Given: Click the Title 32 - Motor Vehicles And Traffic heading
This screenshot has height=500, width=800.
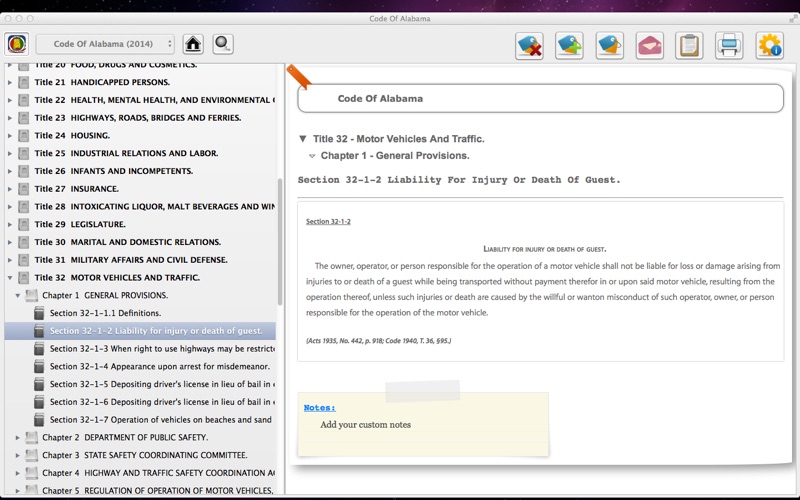Looking at the screenshot, I should 398,139.
